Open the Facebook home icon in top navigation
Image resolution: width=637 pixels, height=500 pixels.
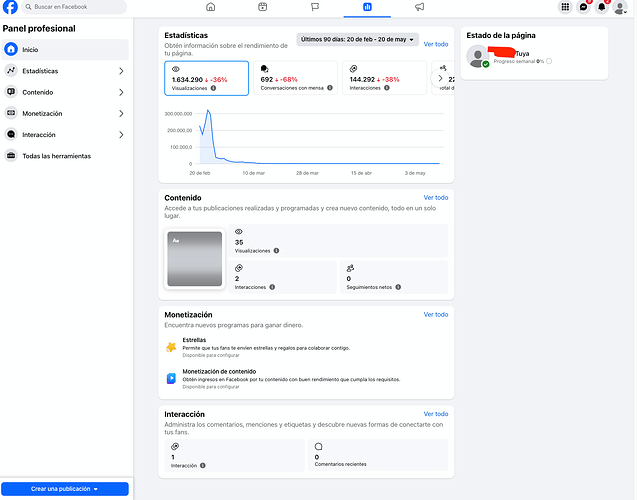tap(210, 7)
